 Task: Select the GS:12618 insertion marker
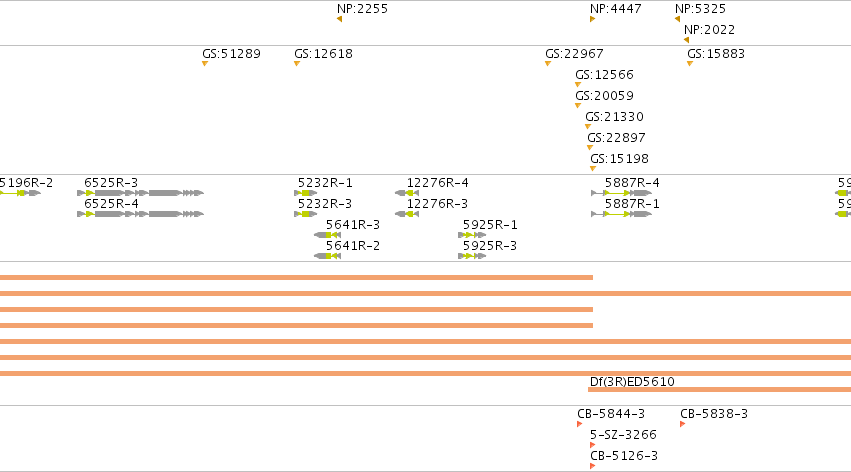(297, 64)
